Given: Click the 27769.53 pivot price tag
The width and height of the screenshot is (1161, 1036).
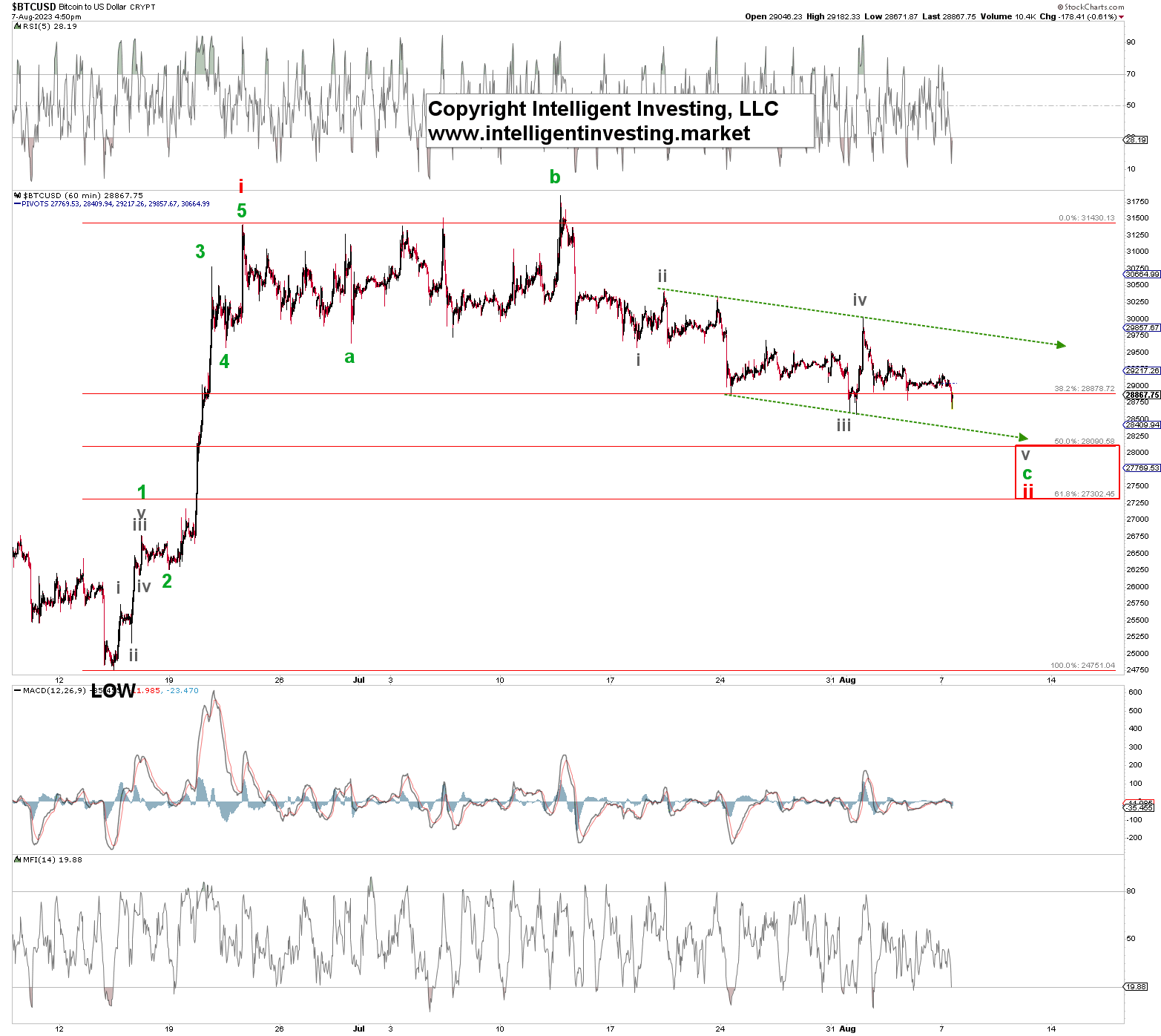Looking at the screenshot, I should 1142,468.
